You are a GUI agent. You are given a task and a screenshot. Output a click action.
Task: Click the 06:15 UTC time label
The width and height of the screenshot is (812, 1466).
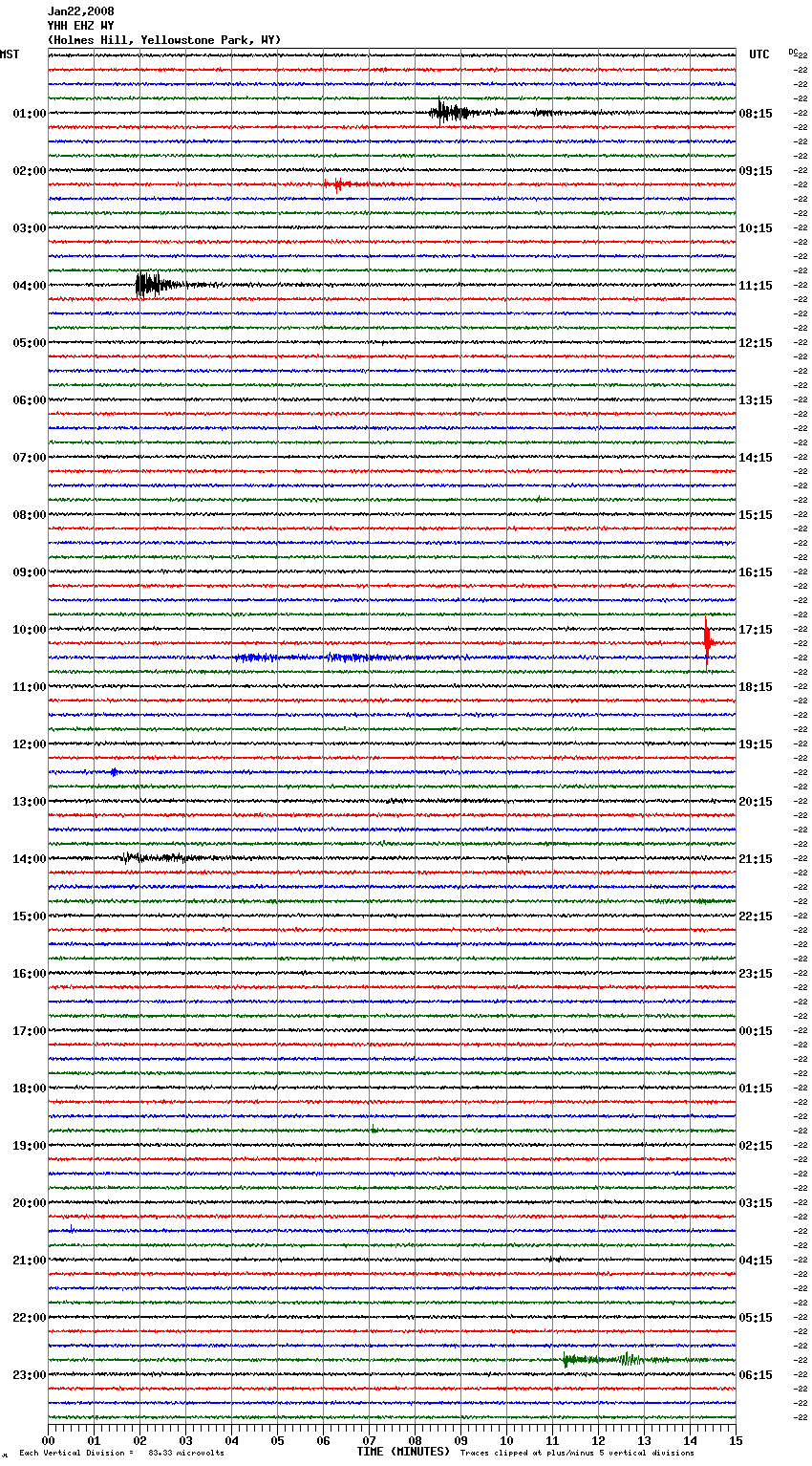(756, 1375)
